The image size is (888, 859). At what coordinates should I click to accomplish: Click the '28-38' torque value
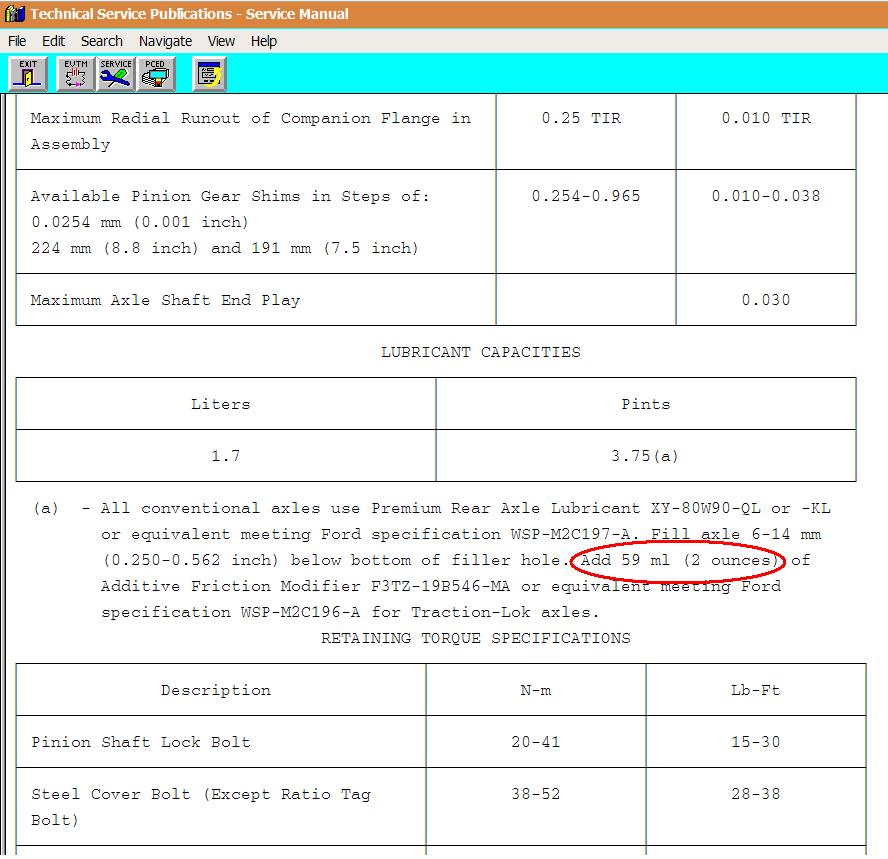pos(755,794)
